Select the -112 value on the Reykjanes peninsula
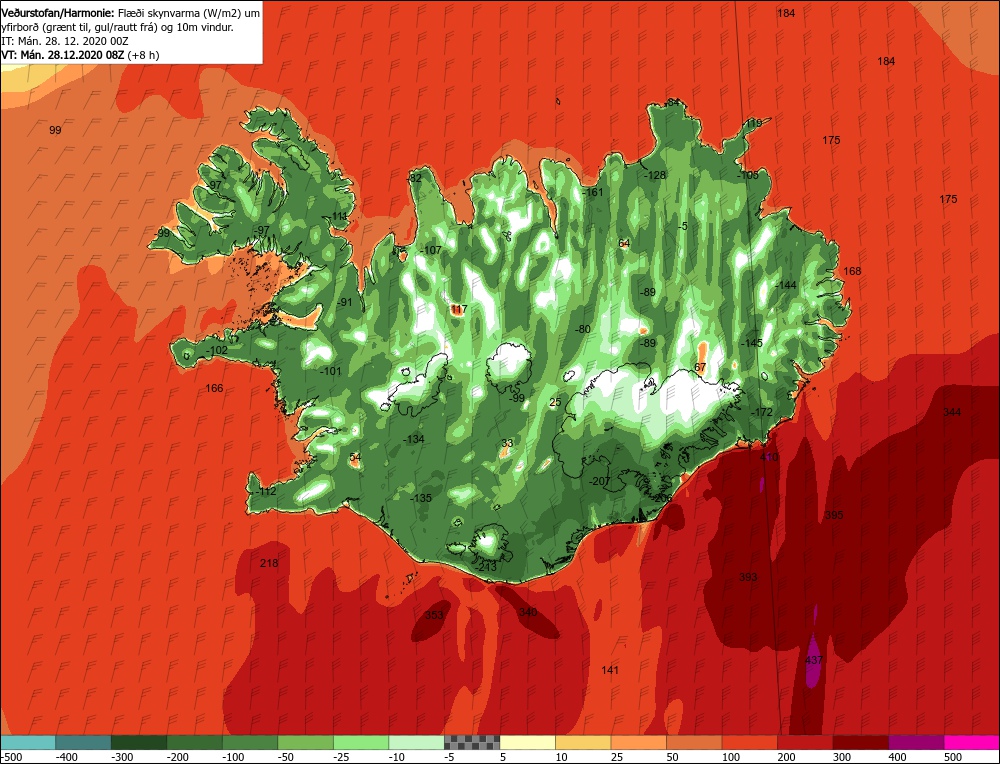 [x=266, y=492]
